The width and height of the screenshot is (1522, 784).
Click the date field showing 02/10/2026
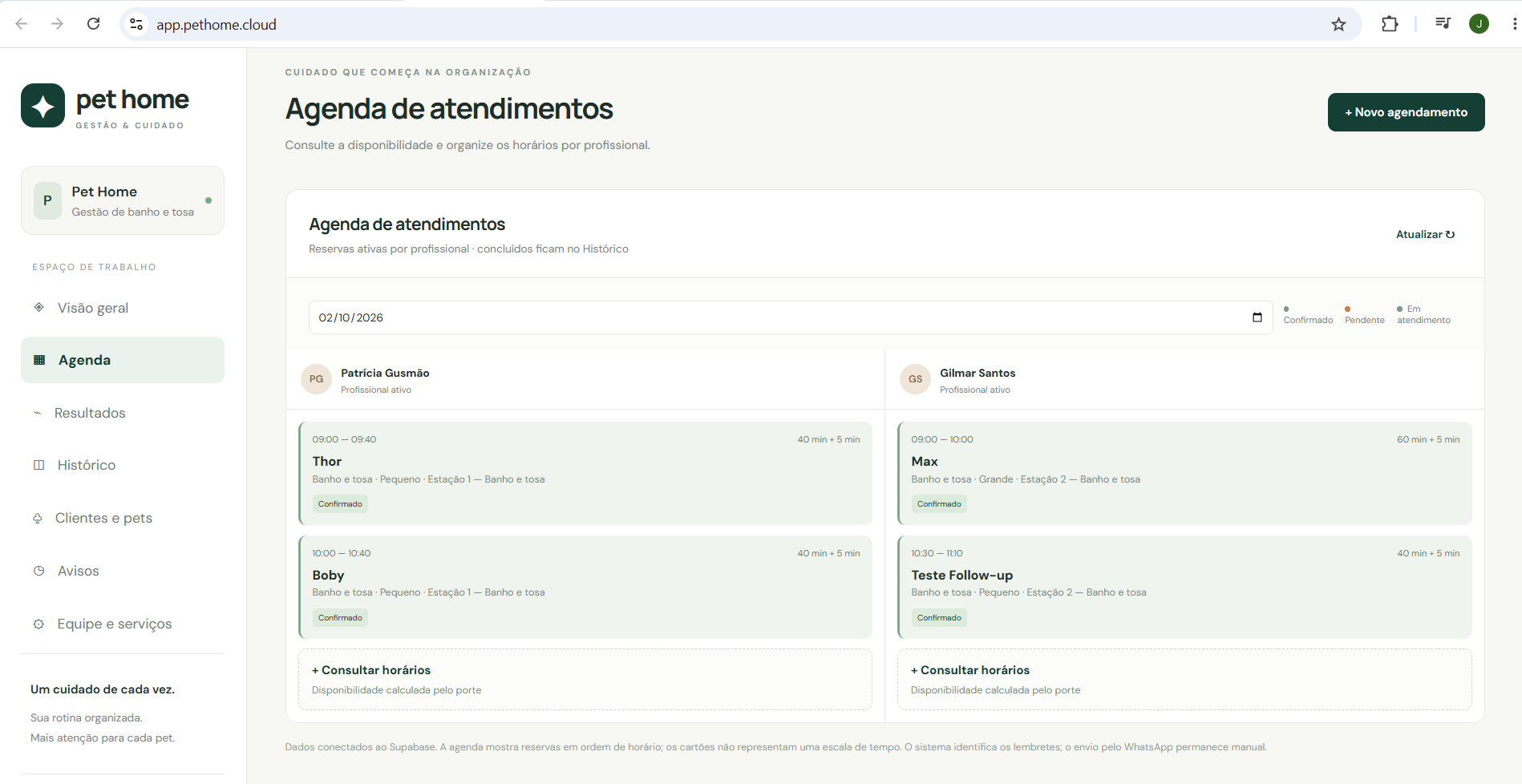tap(791, 317)
